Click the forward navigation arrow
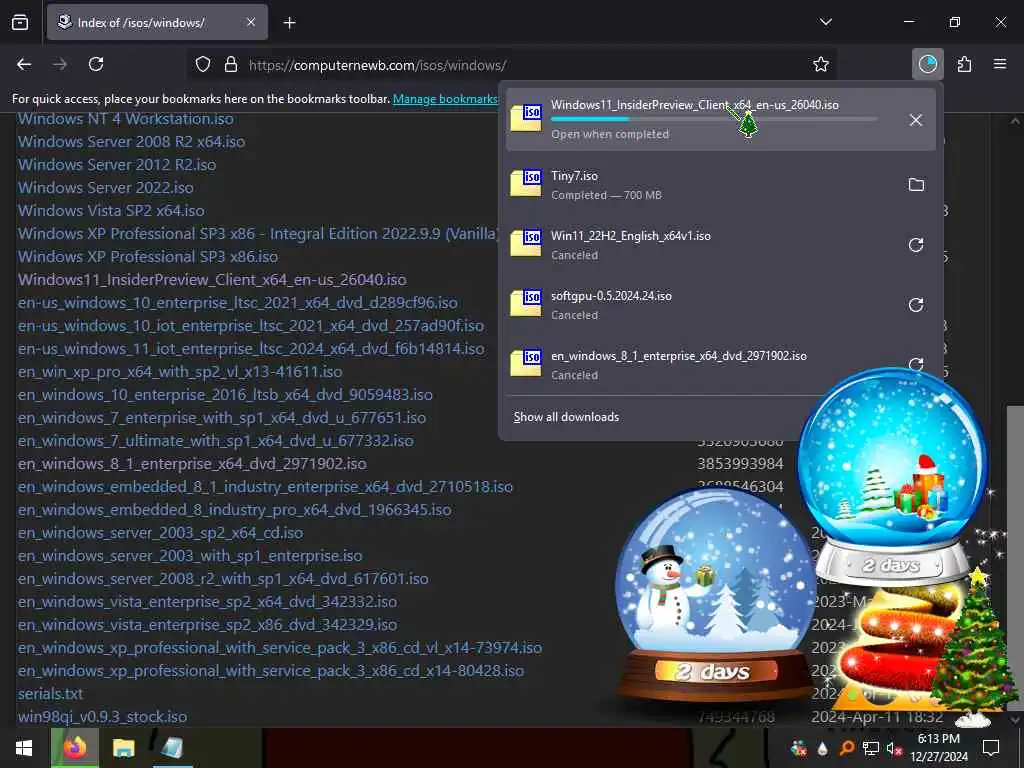This screenshot has height=768, width=1024. point(60,64)
